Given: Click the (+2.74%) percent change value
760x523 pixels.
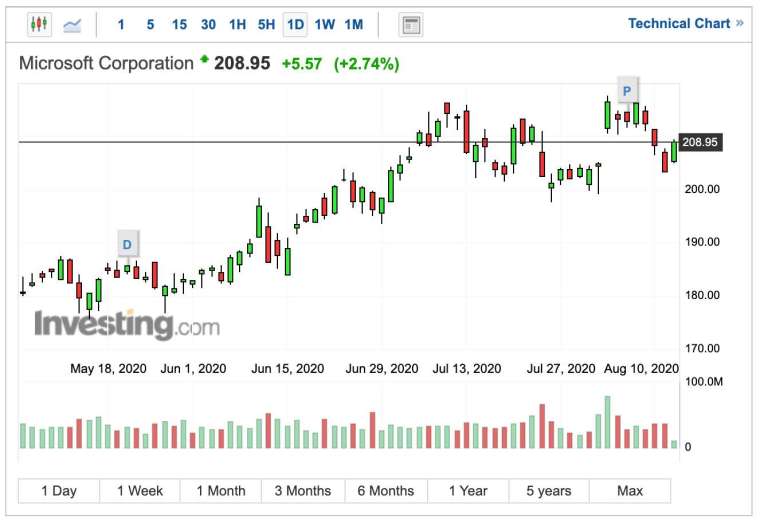Looking at the screenshot, I should click(x=366, y=64).
